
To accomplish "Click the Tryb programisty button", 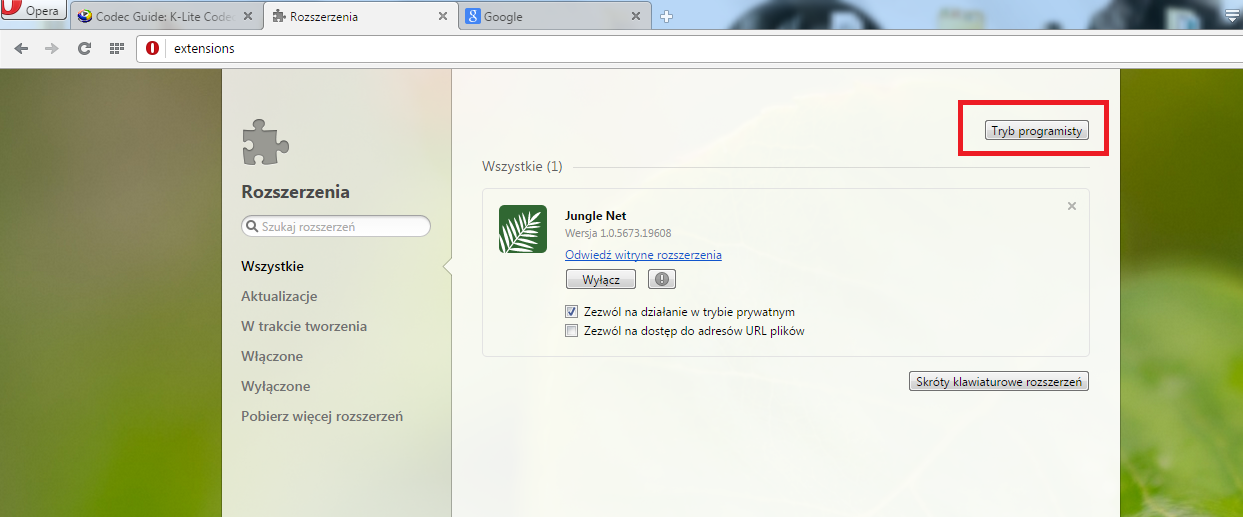I will click(x=1037, y=131).
